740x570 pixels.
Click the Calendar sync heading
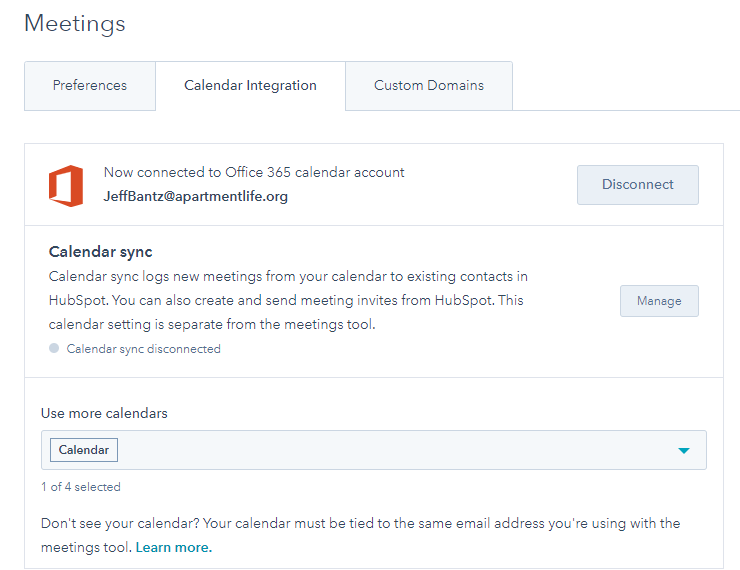101,252
